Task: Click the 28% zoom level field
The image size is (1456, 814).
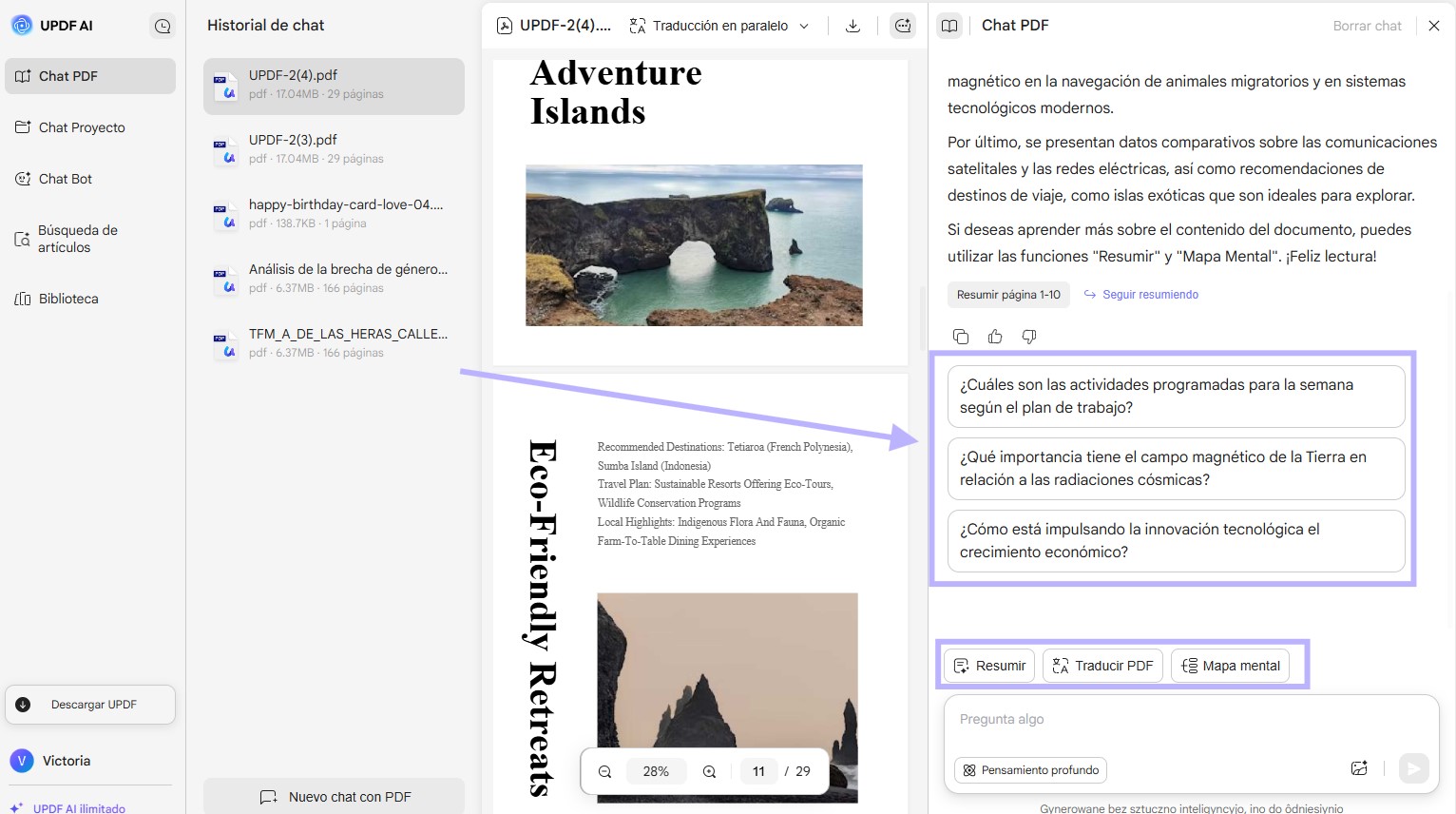Action: 656,771
